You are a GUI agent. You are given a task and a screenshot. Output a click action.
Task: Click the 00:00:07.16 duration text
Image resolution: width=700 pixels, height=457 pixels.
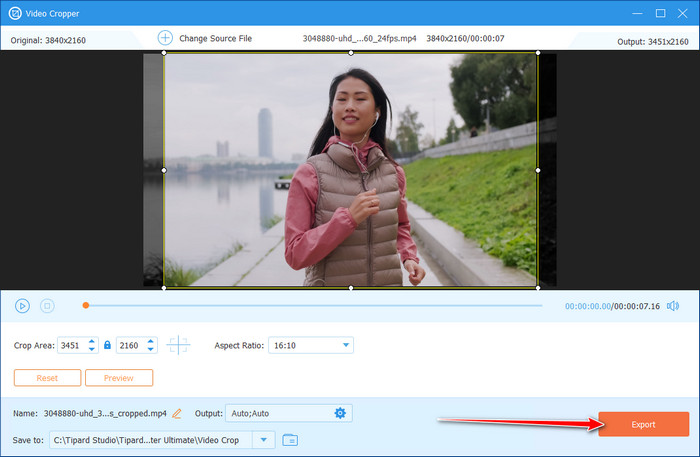636,306
